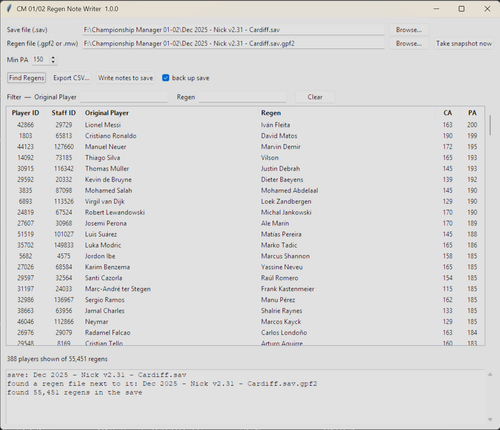Select the Neymar row
This screenshot has height=430, width=500.
tap(245, 322)
